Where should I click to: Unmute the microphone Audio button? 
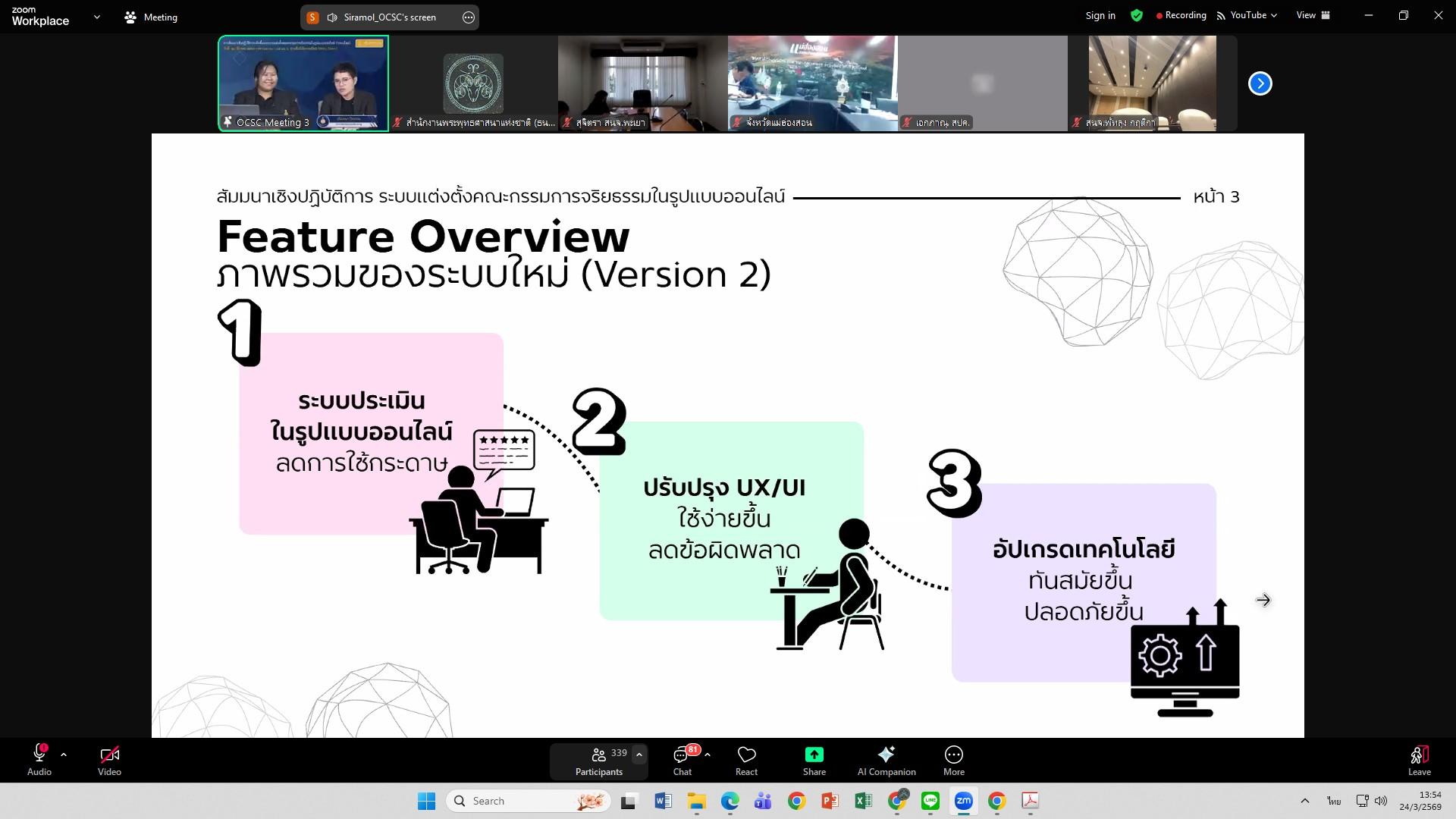[39, 761]
